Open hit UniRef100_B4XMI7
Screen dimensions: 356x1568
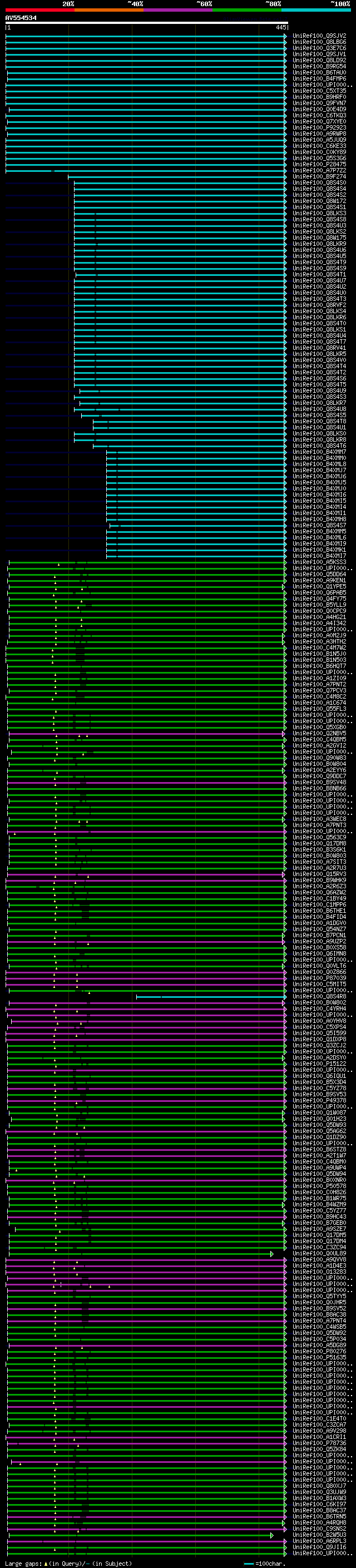tap(319, 556)
